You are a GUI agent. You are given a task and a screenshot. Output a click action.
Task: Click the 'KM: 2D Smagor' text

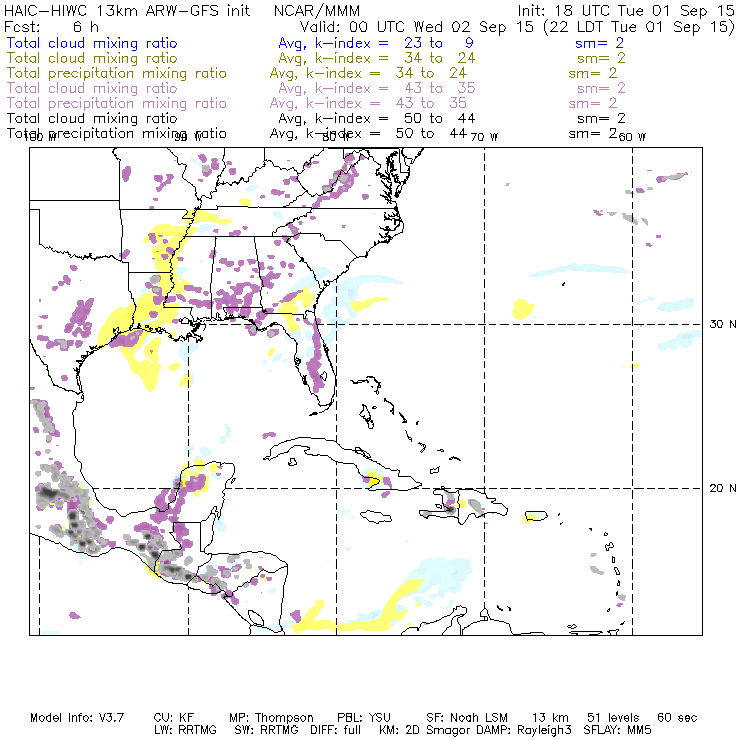coord(423,731)
